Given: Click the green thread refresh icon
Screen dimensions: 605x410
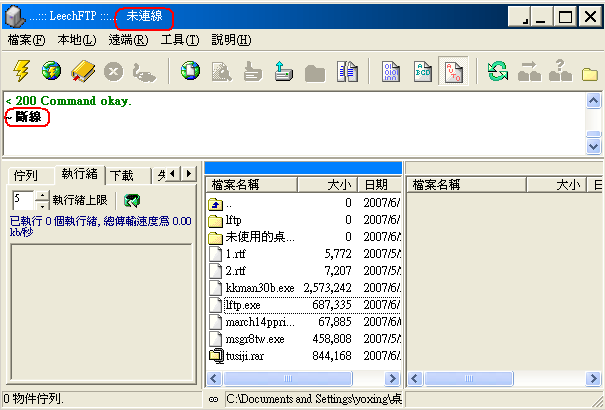Looking at the screenshot, I should pyautogui.click(x=132, y=200).
